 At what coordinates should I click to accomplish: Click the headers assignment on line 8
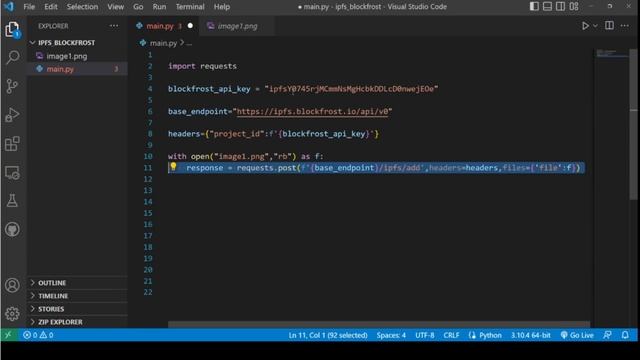coord(273,134)
